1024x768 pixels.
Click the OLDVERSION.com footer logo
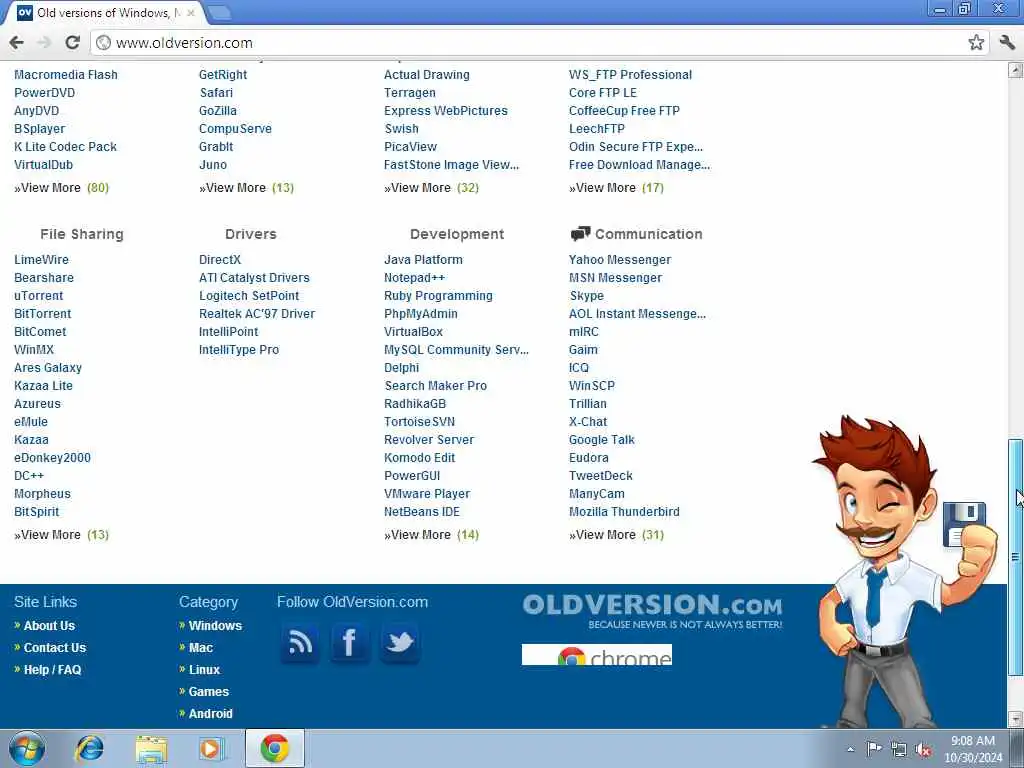652,611
